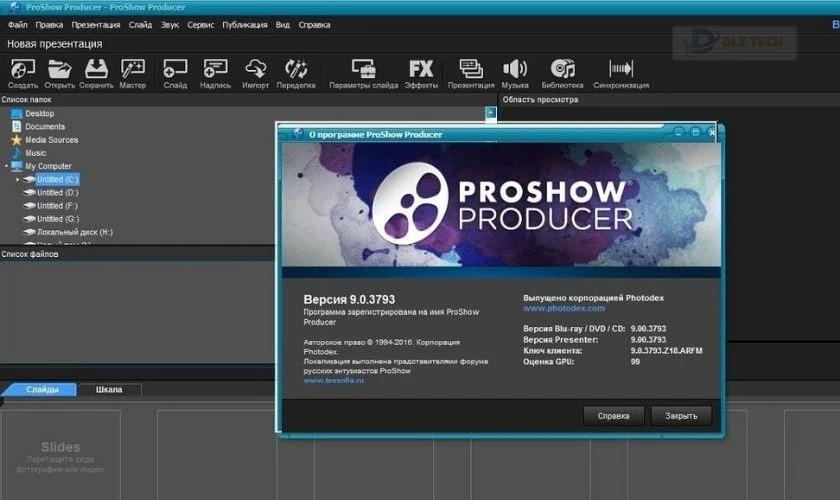Click the folder list scroll up arrow
This screenshot has width=840, height=500.
[x=491, y=113]
